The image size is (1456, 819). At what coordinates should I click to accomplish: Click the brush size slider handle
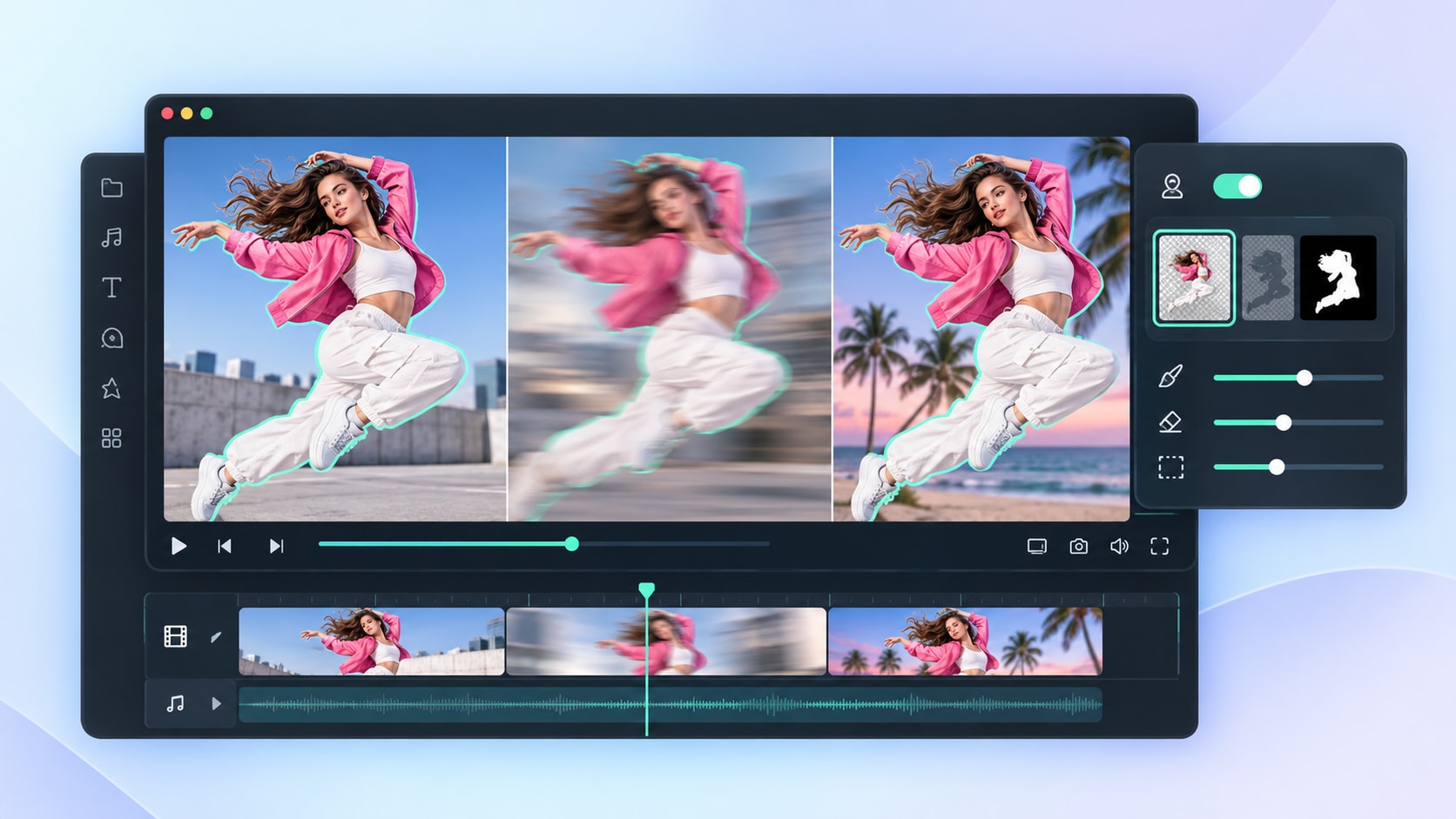coord(1304,378)
